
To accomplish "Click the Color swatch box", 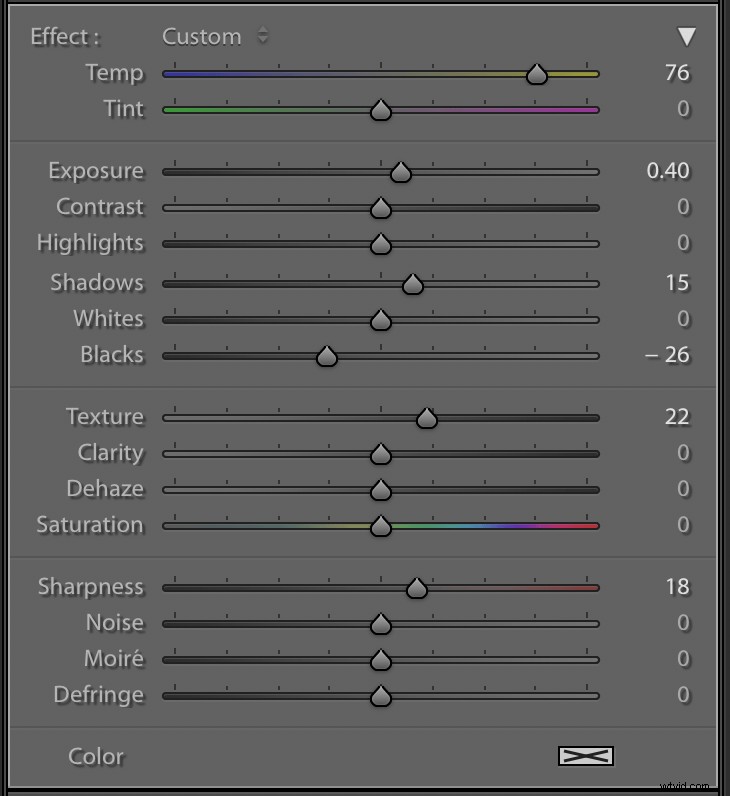I will click(585, 756).
